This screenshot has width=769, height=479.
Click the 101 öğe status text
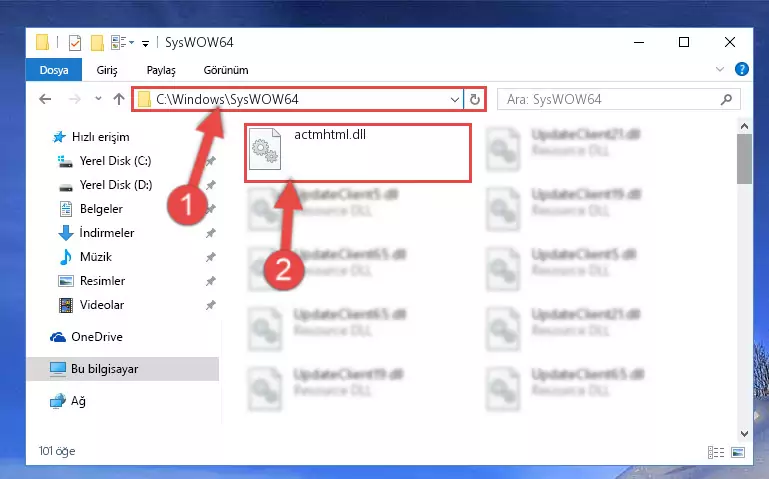(57, 451)
